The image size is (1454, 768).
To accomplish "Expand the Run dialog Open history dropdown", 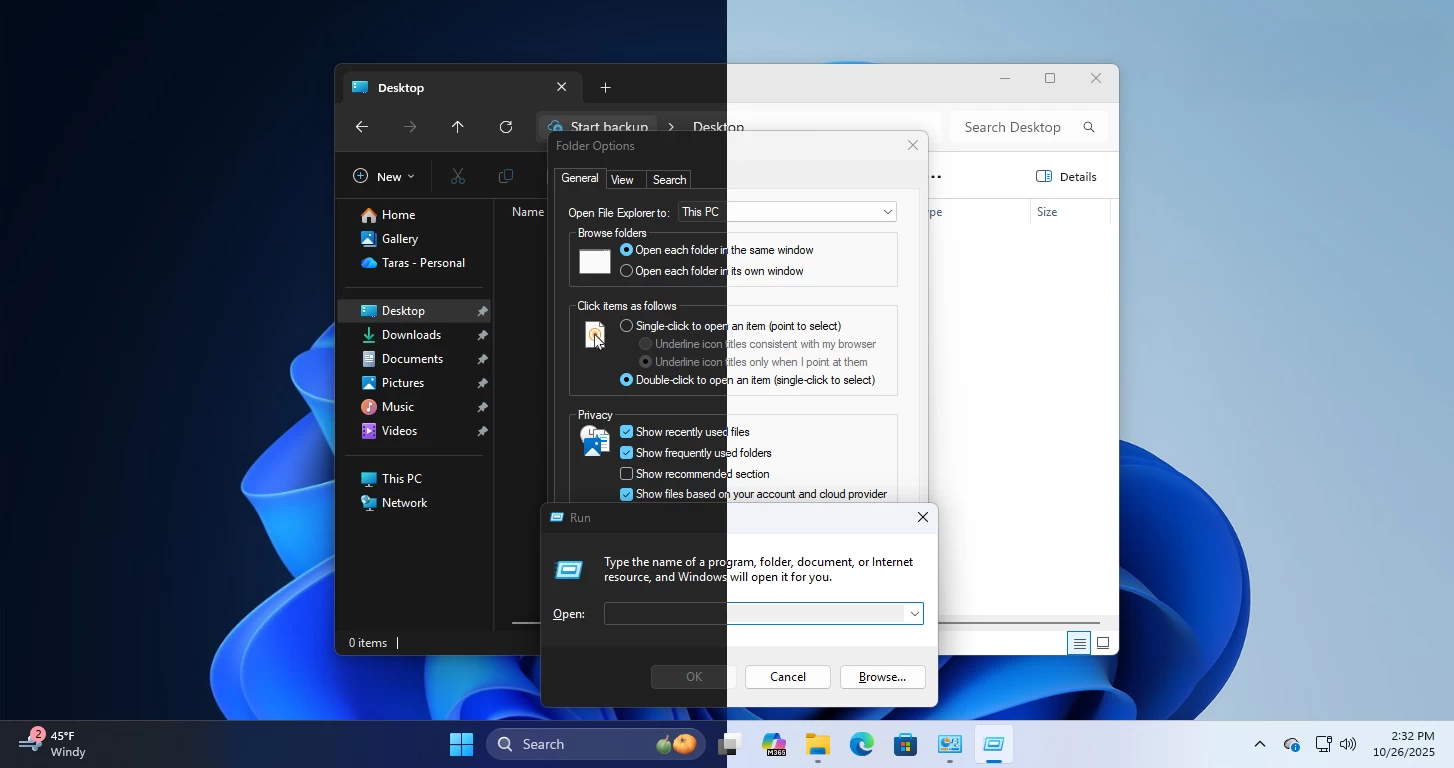I will click(x=914, y=614).
